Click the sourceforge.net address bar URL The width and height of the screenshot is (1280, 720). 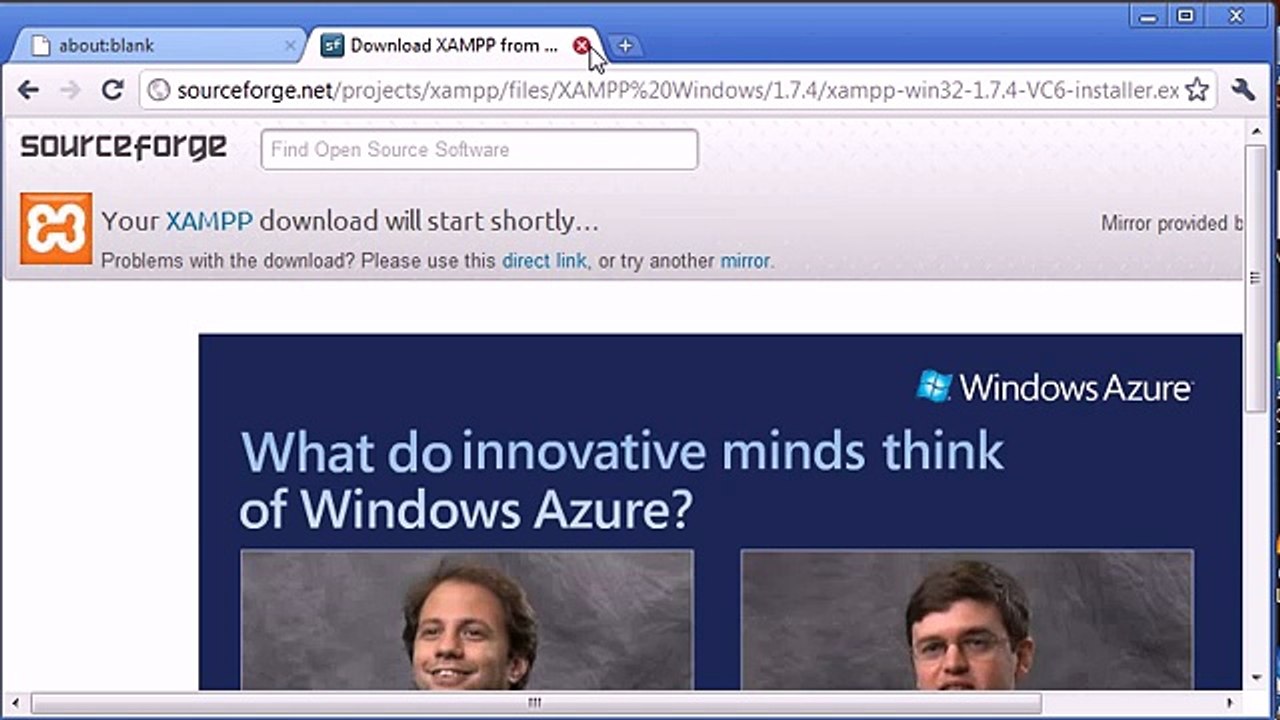pyautogui.click(x=678, y=91)
